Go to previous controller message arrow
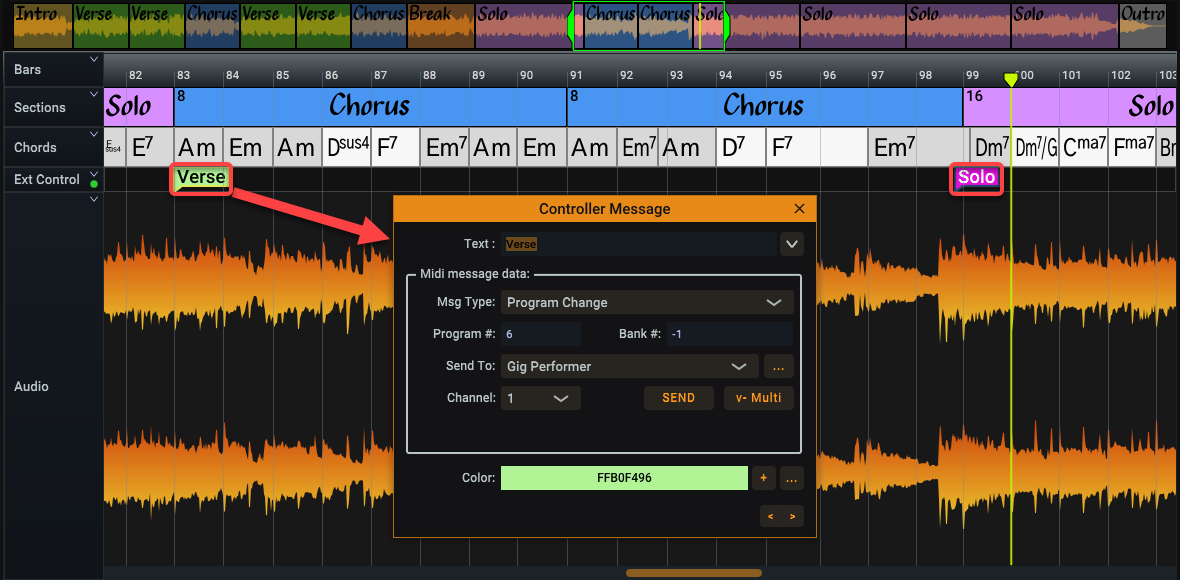 771,517
